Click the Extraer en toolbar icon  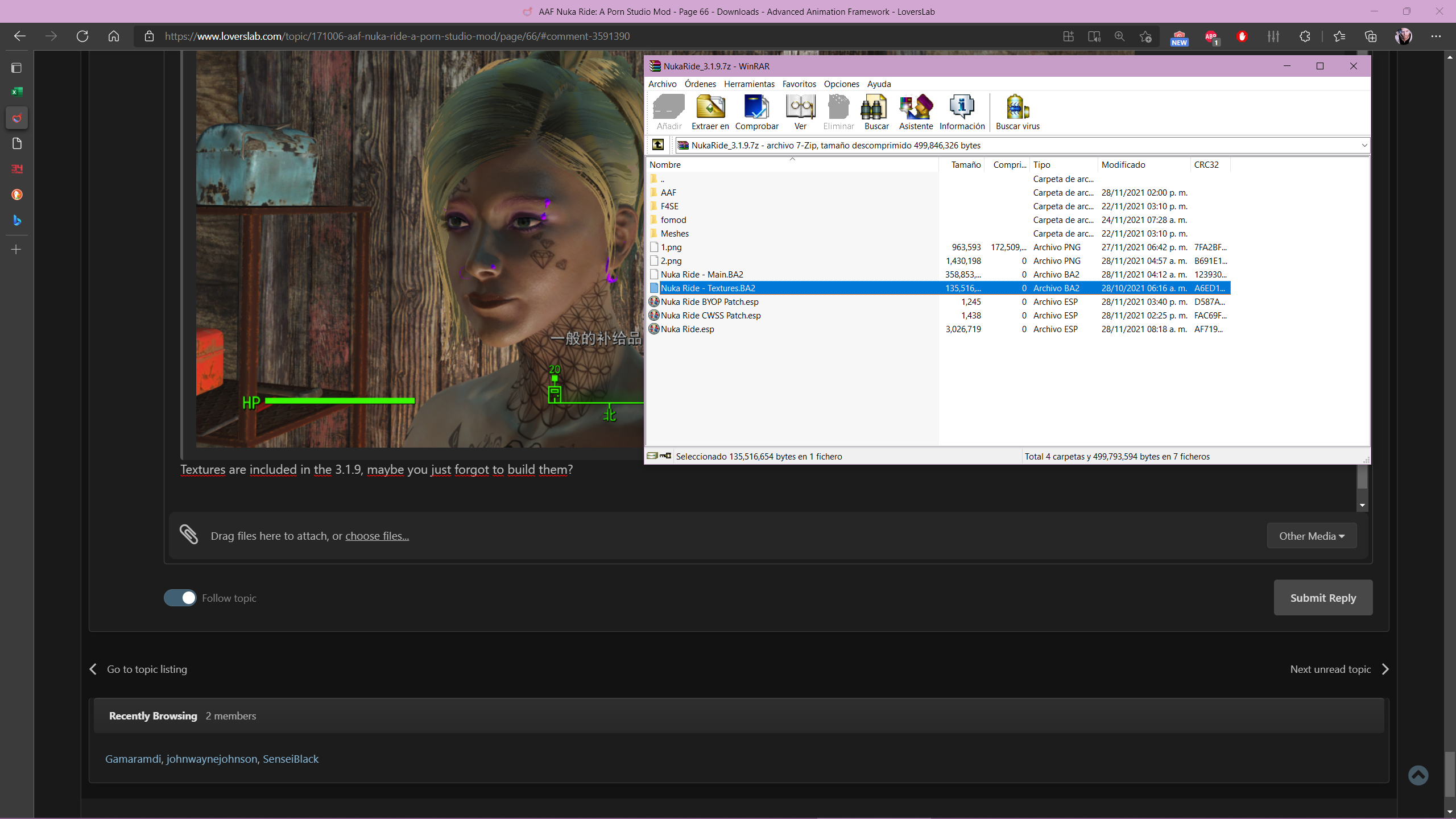click(x=710, y=112)
